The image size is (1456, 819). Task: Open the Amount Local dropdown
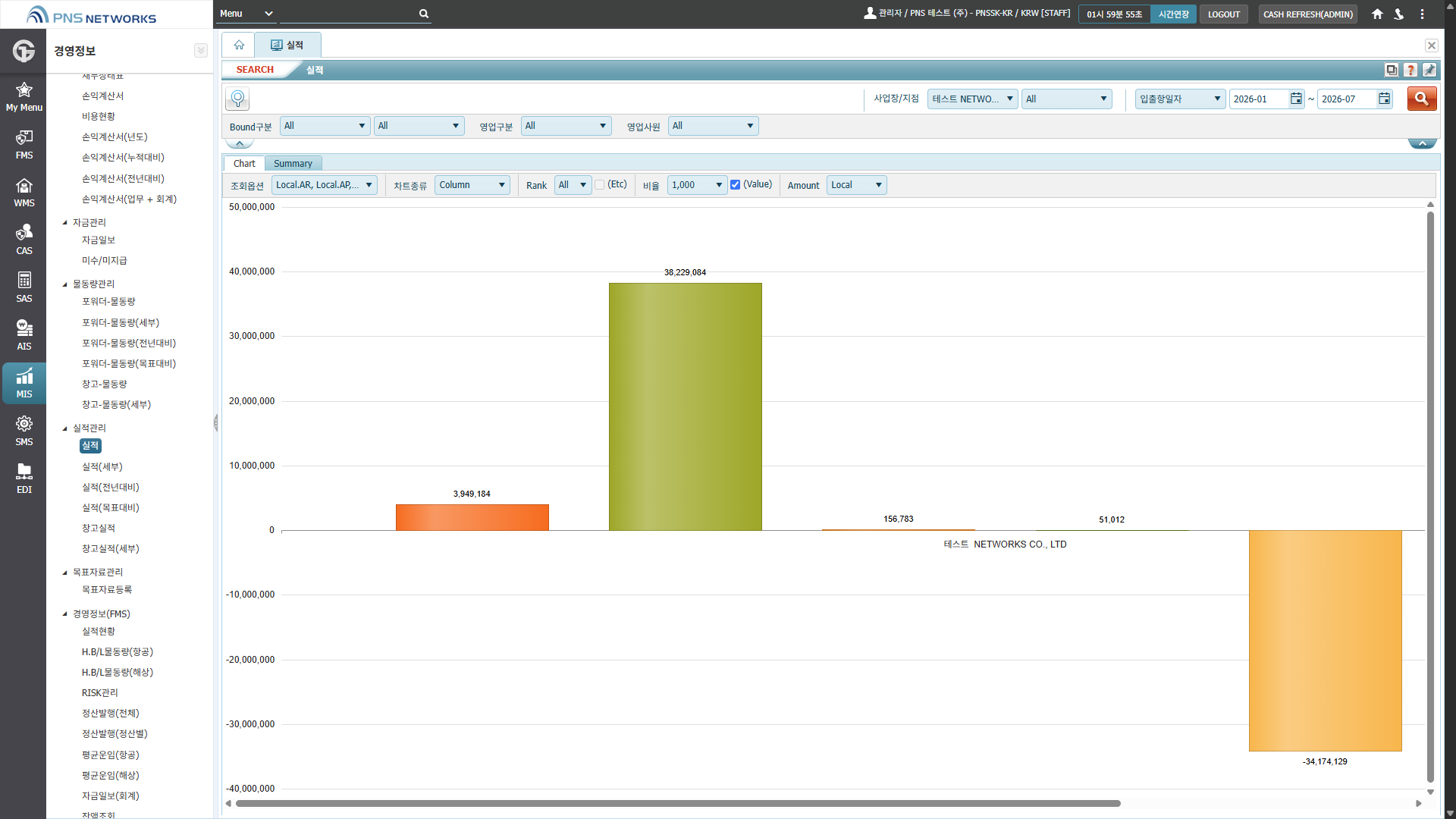click(856, 185)
